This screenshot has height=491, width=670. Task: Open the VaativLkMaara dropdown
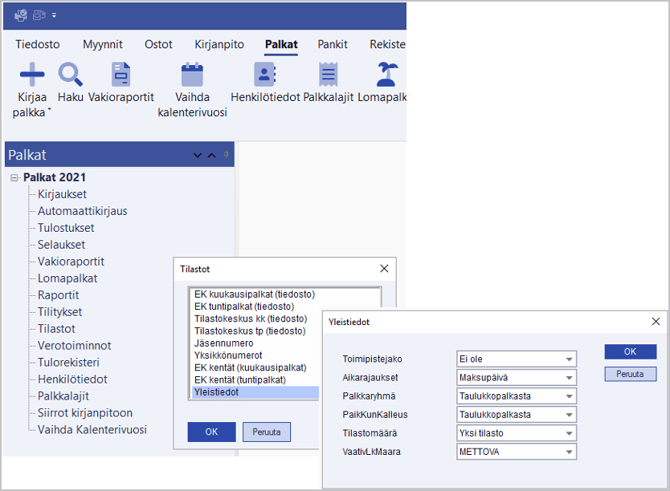pos(569,452)
